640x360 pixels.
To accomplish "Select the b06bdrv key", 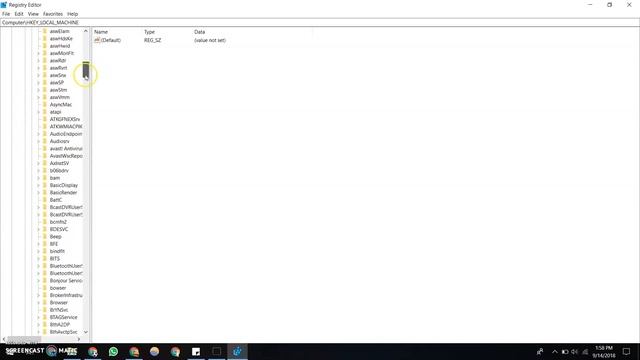I will coord(59,171).
